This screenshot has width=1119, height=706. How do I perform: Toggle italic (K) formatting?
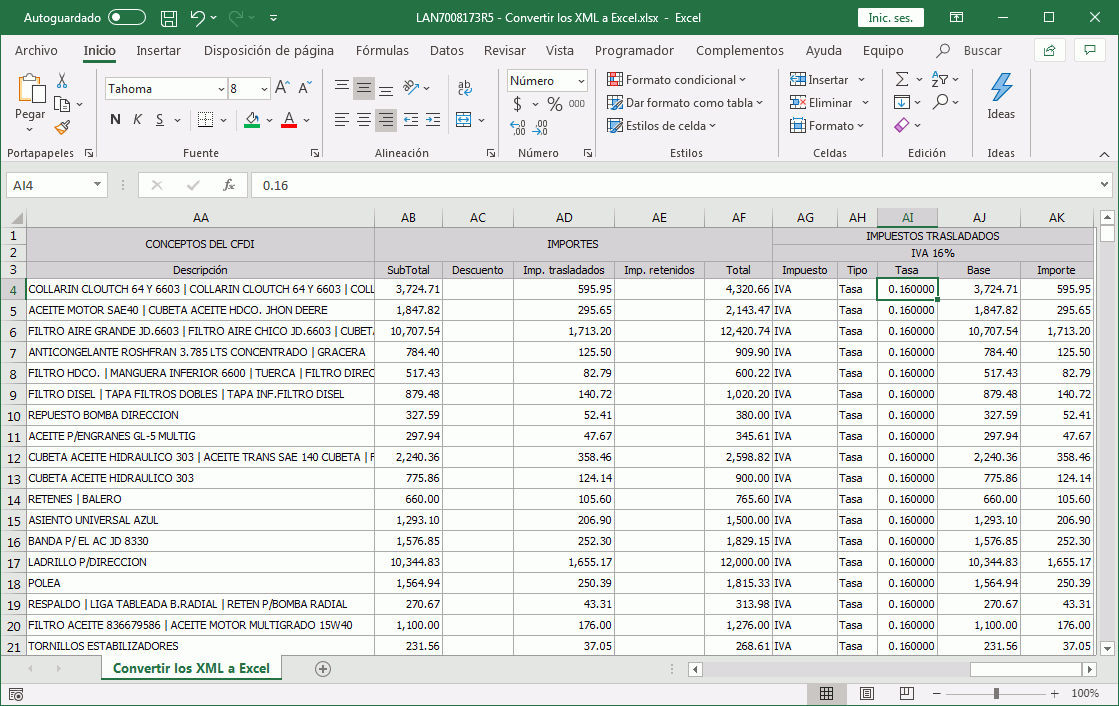137,120
